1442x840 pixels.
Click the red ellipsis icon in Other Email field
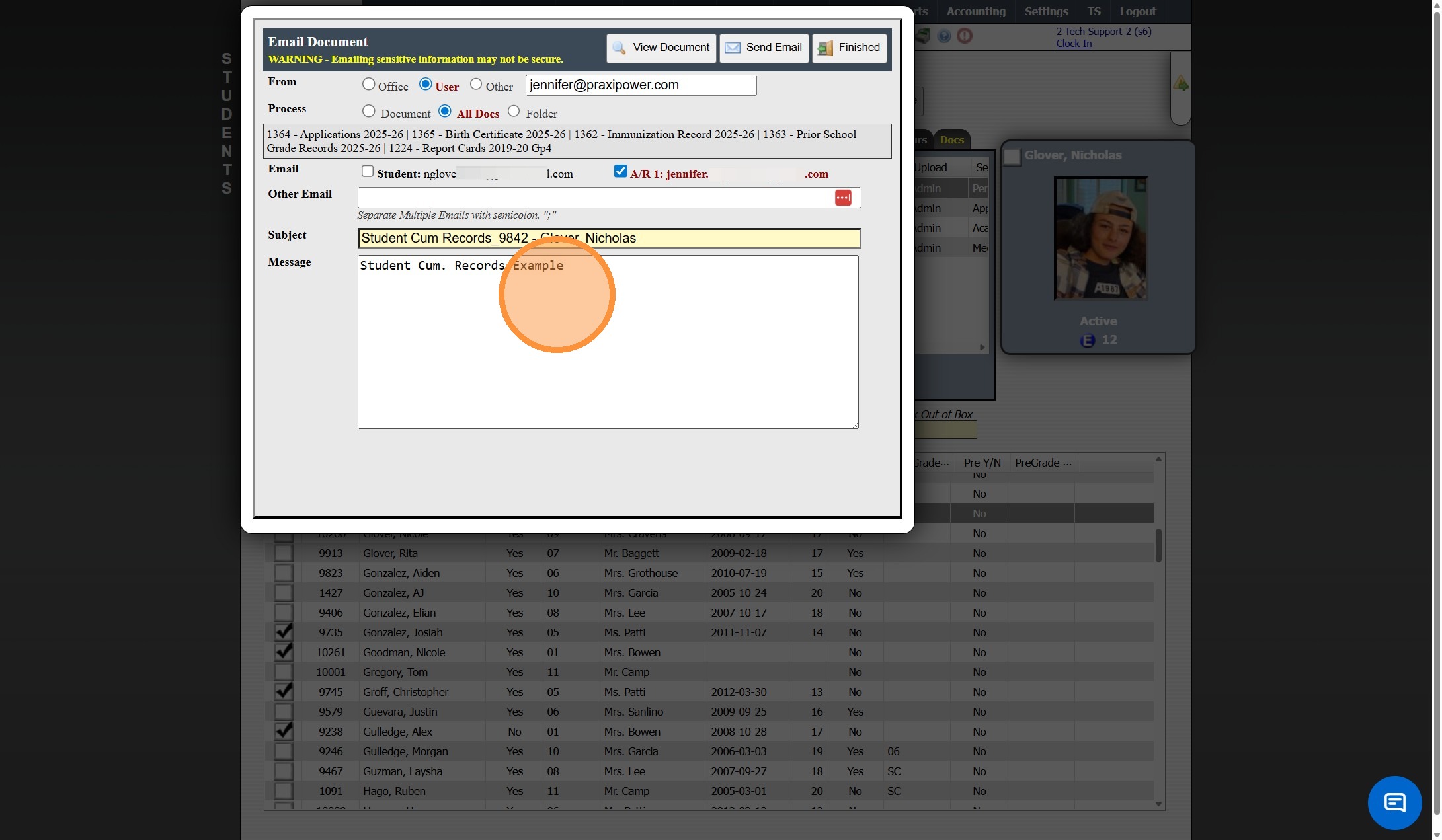point(842,198)
